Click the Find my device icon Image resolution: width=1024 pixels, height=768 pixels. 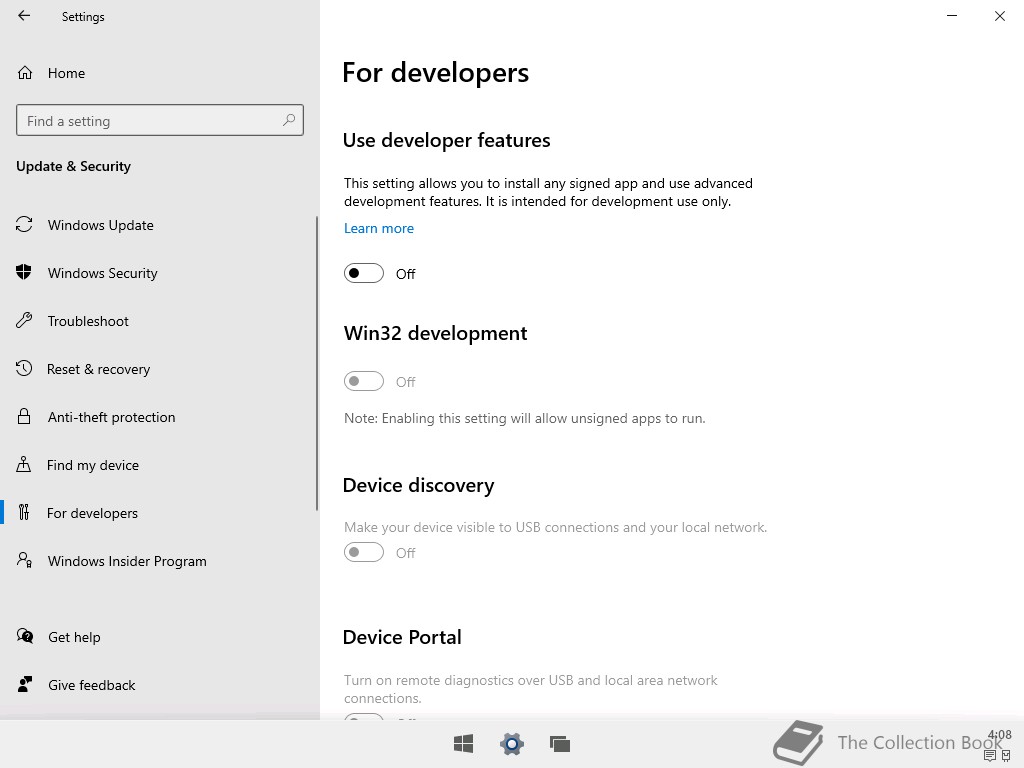click(24, 464)
